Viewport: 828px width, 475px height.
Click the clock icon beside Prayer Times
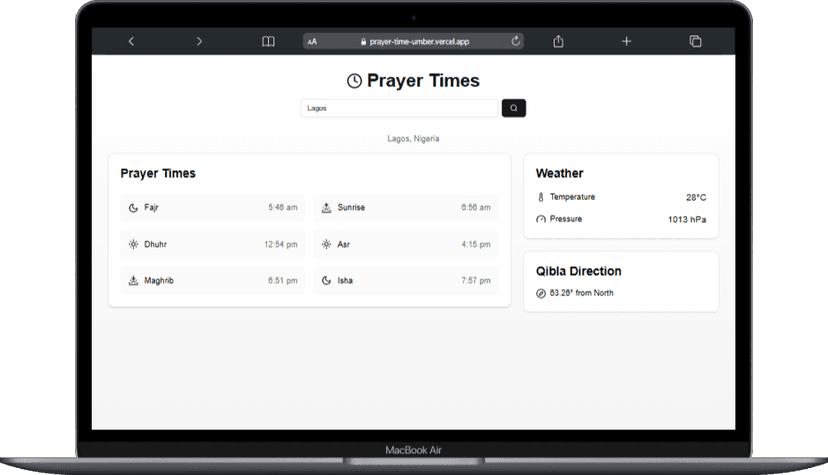click(354, 81)
